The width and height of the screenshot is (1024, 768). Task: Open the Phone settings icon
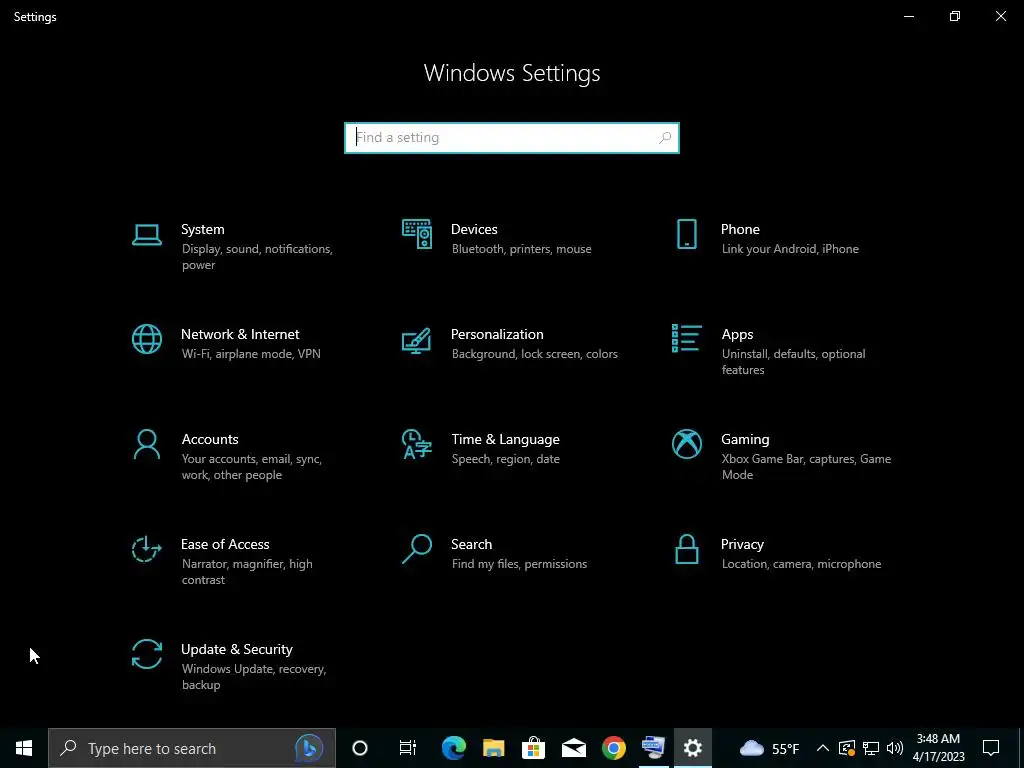coord(686,234)
